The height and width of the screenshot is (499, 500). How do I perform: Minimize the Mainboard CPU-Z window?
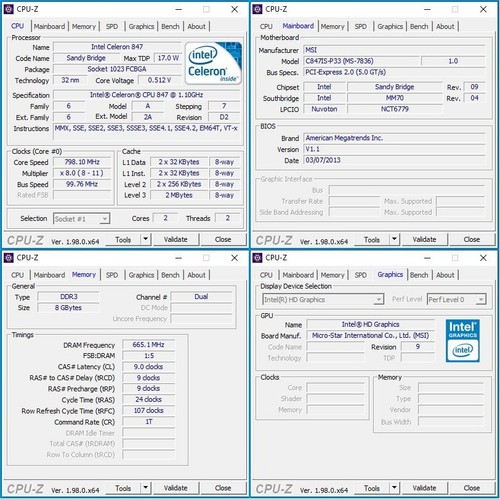pos(427,9)
